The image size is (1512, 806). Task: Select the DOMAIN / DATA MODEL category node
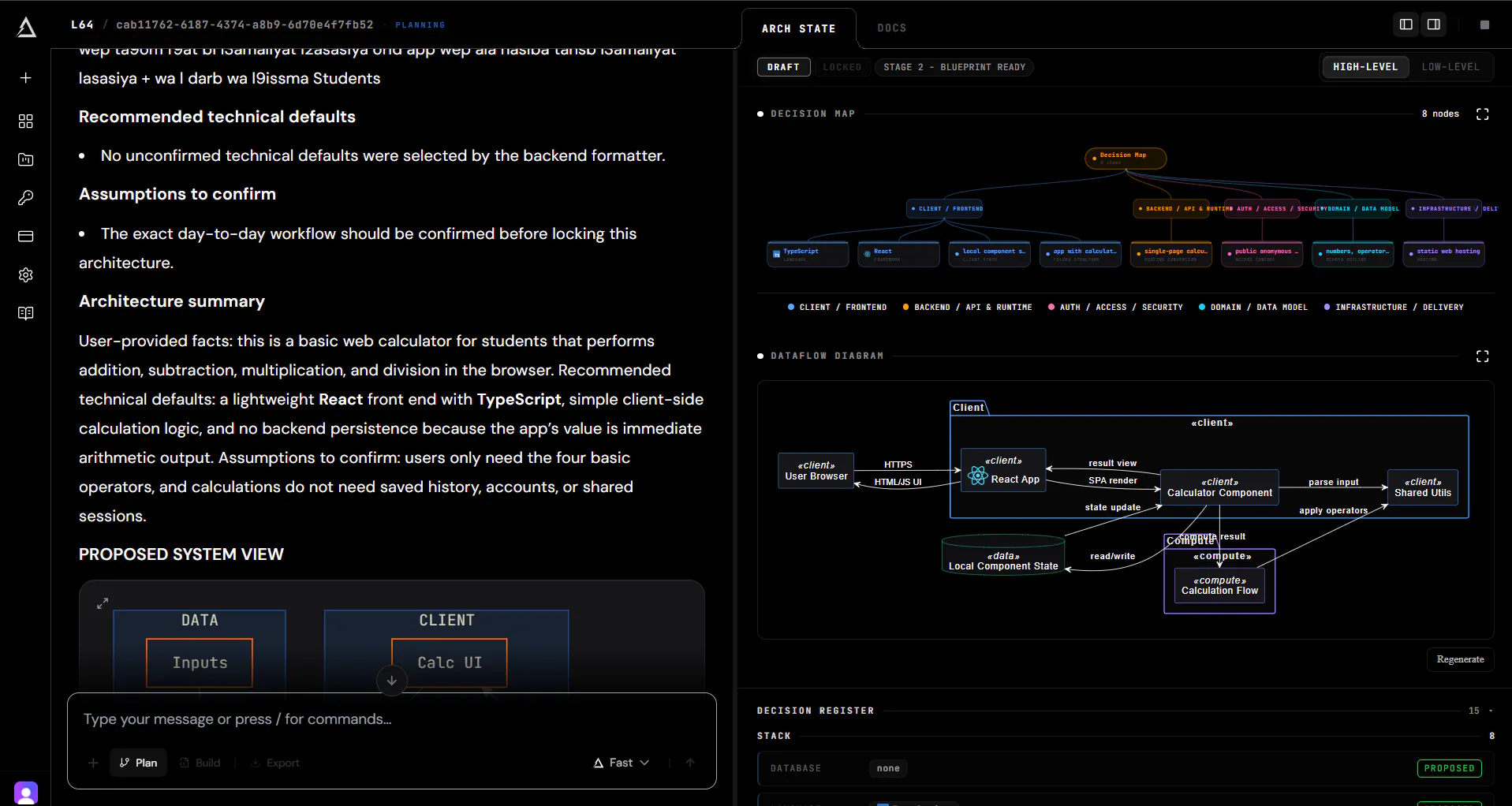[1355, 209]
